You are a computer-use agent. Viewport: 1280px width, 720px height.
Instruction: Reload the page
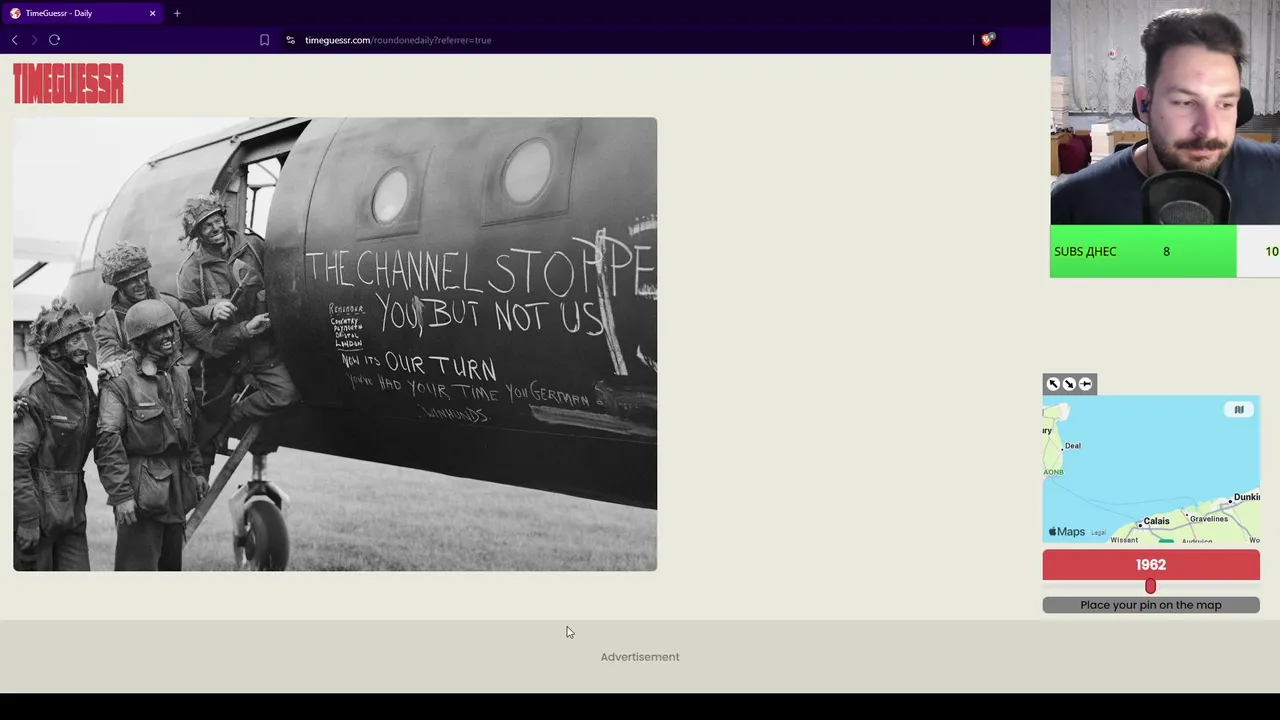[x=54, y=40]
